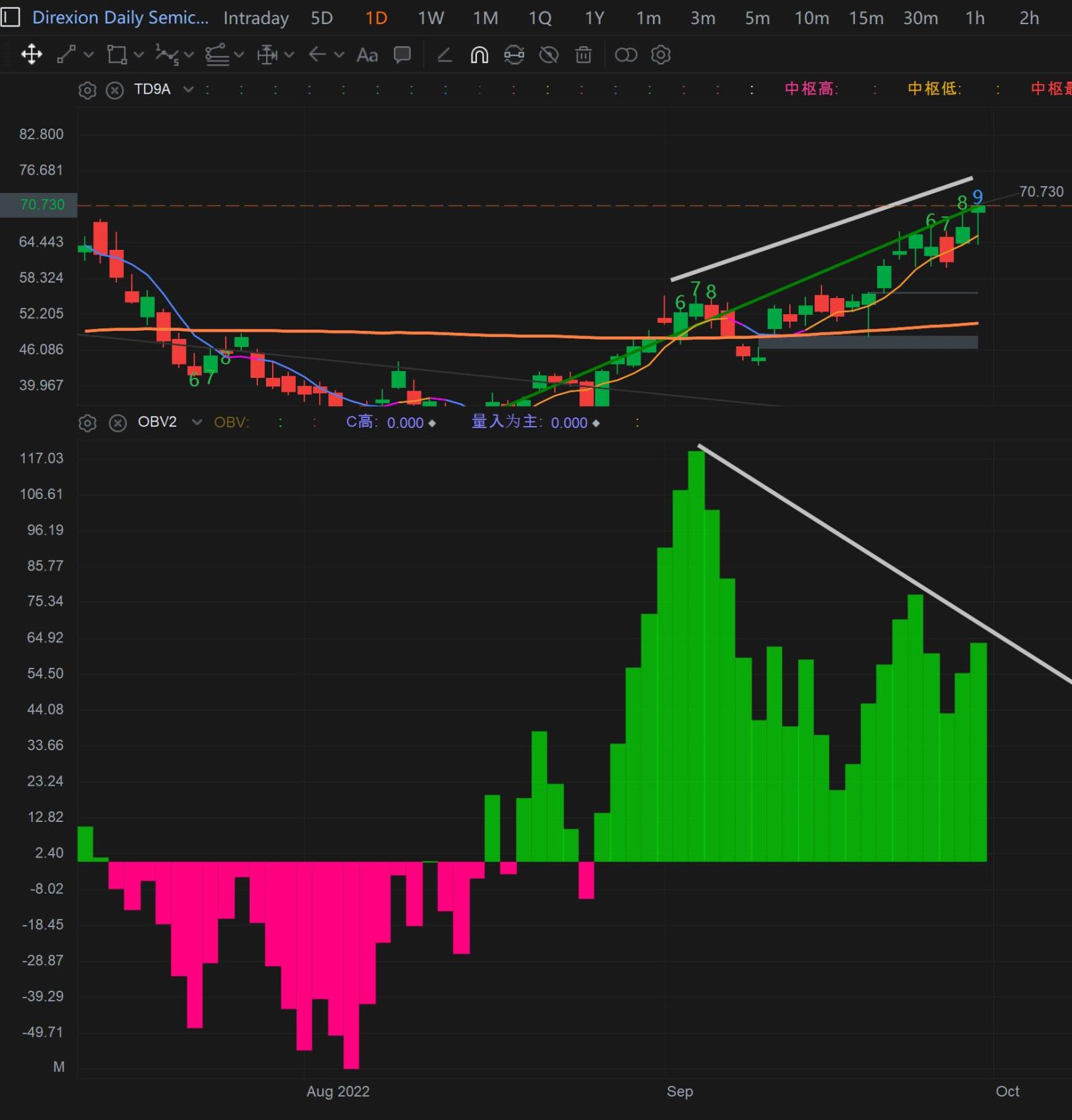The height and width of the screenshot is (1120, 1072).
Task: Select the 1m minute timeframe
Action: pos(648,18)
